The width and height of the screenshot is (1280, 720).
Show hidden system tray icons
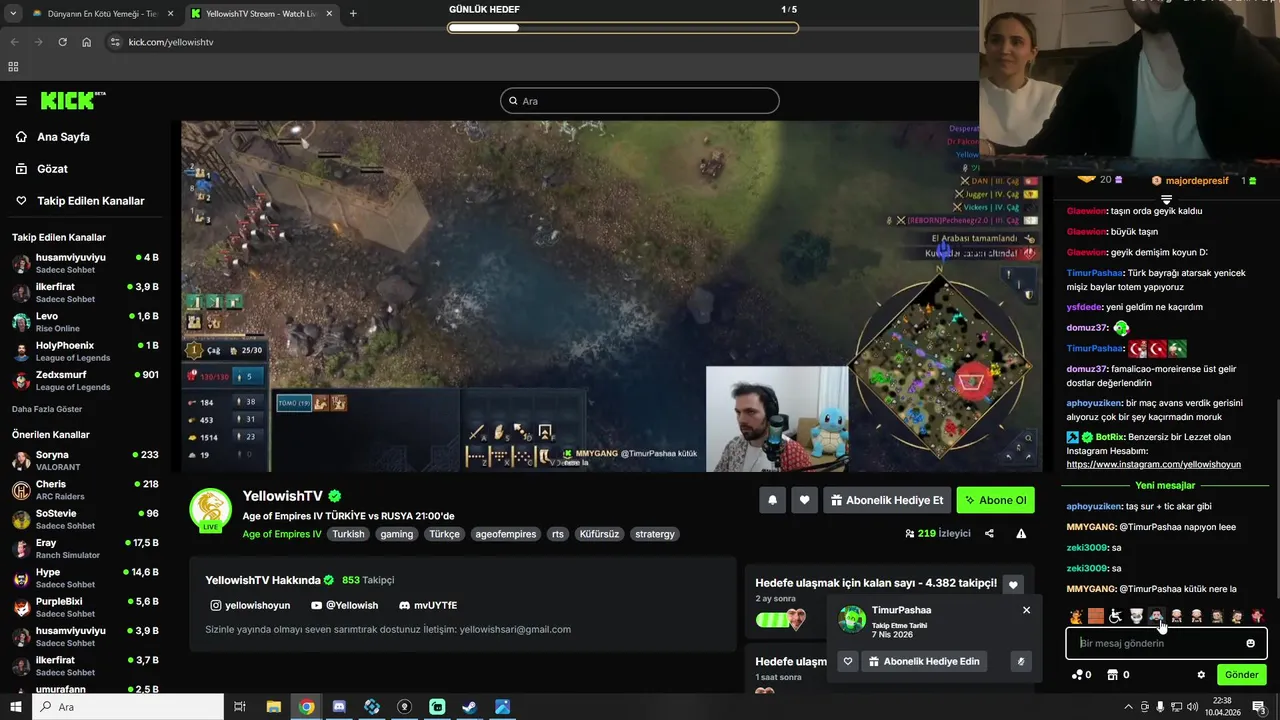click(1128, 707)
